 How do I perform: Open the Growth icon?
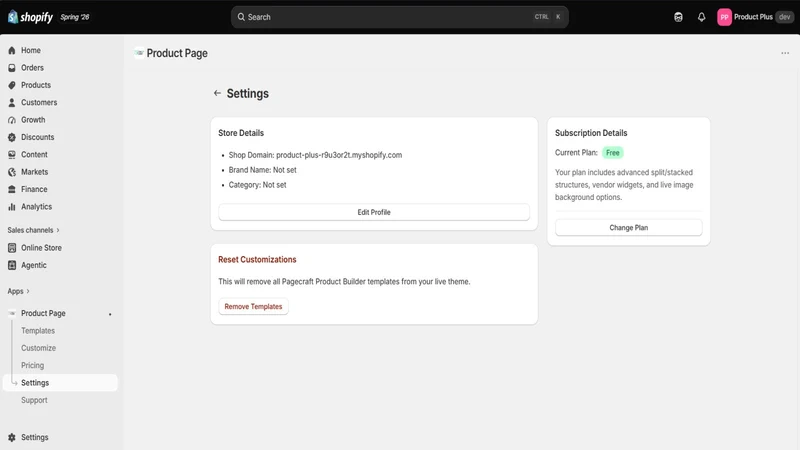[12, 120]
